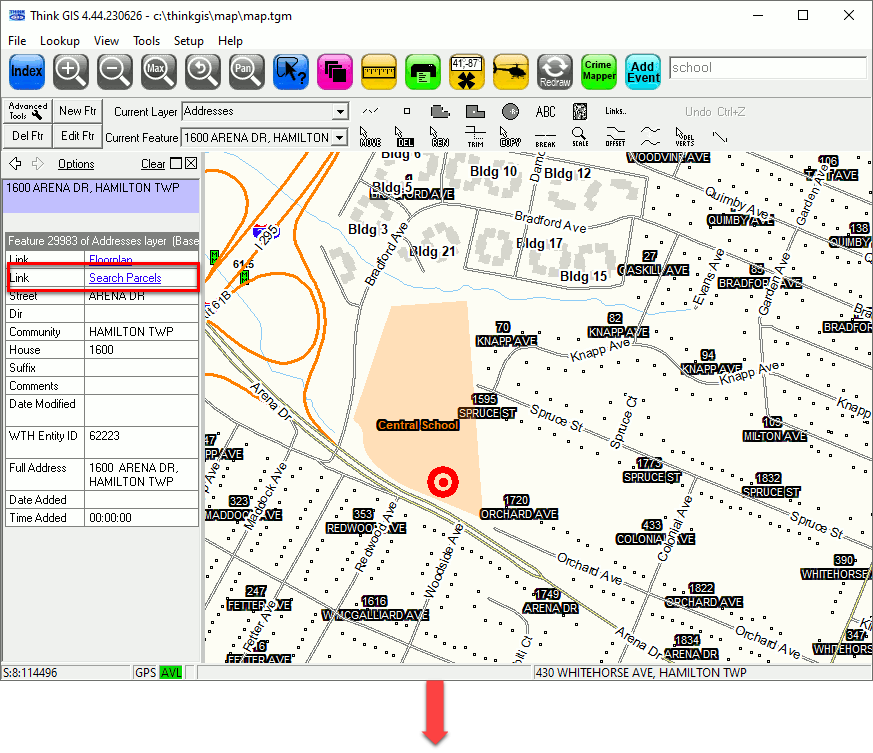Select the Trim editing tool
The image size is (873, 753).
[476, 136]
